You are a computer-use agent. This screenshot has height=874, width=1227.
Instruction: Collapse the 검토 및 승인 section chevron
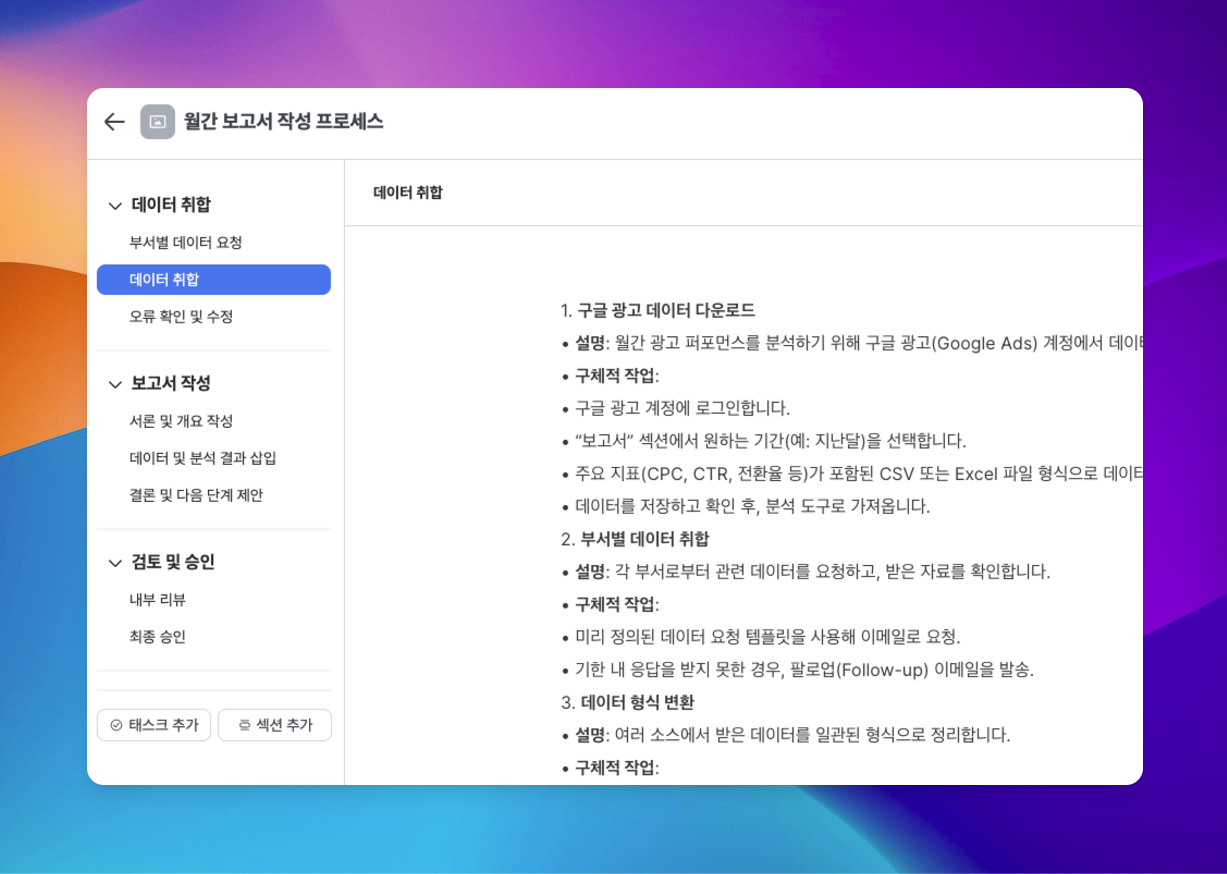coord(114,563)
